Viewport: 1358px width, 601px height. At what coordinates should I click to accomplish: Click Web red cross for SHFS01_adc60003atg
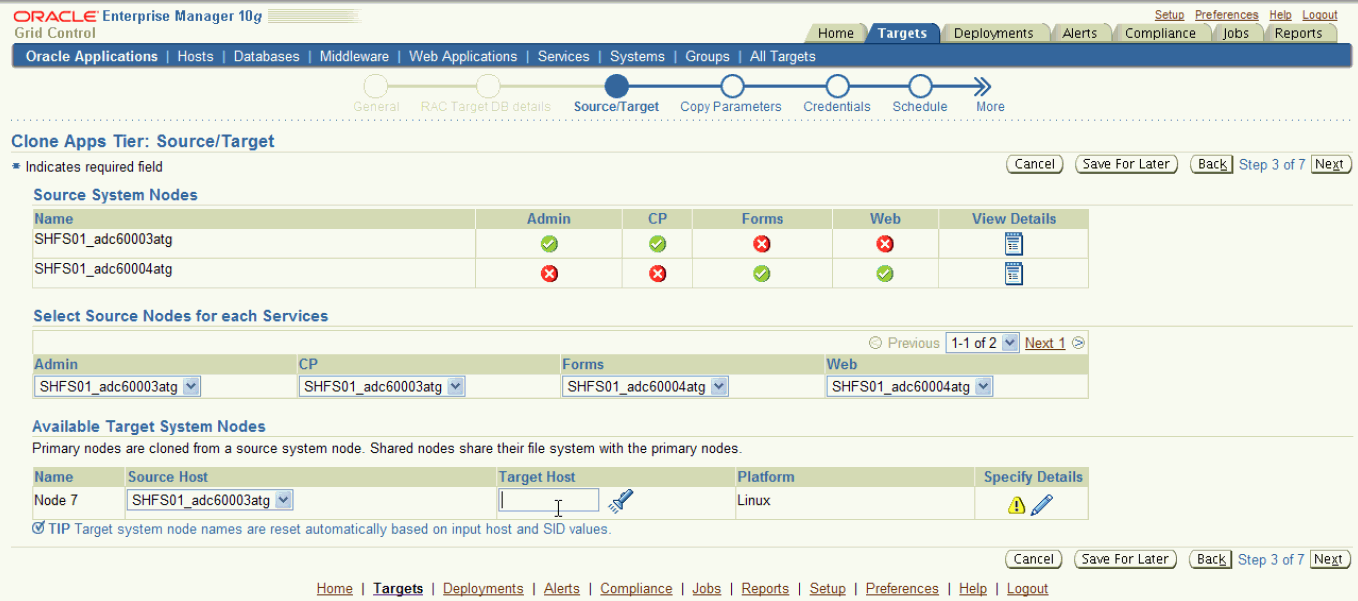pos(885,244)
